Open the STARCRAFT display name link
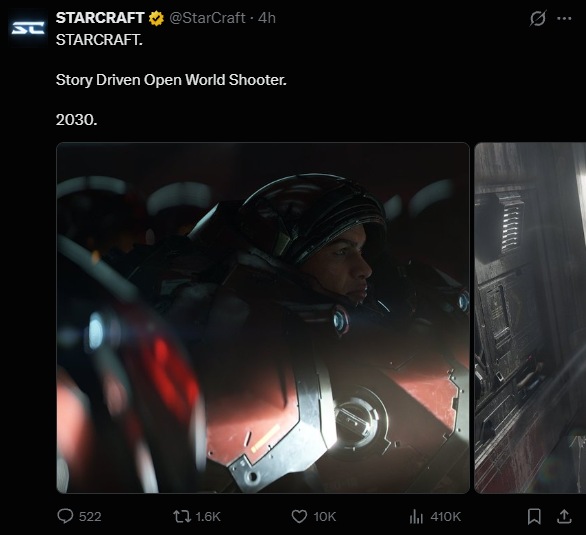Image resolution: width=586 pixels, height=535 pixels. coord(100,18)
